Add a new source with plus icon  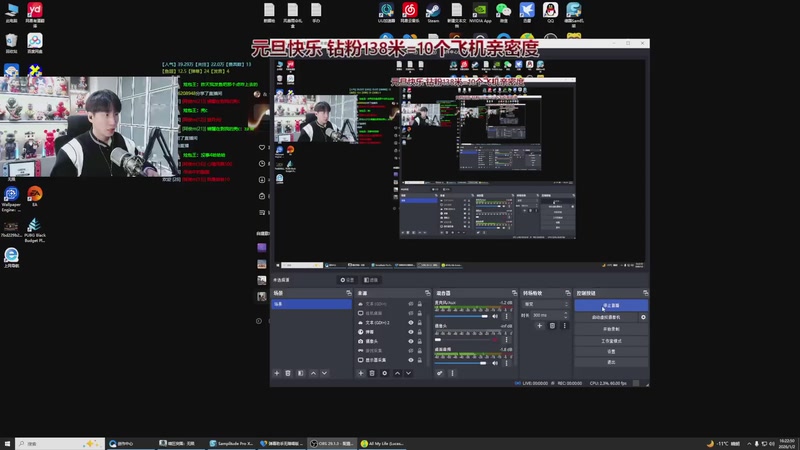click(x=361, y=373)
